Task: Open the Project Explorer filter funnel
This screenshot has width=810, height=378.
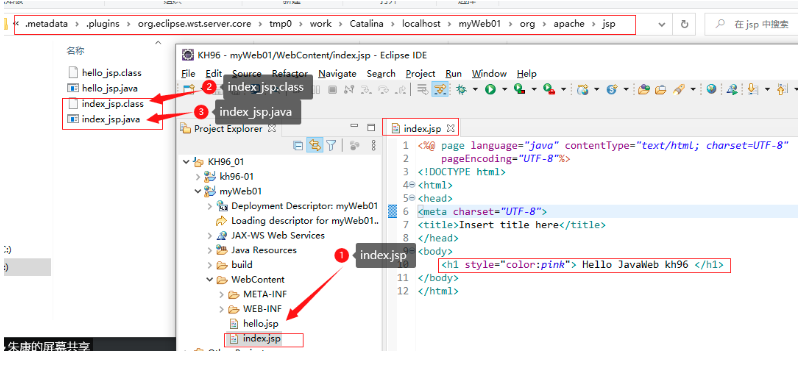Action: coord(331,146)
